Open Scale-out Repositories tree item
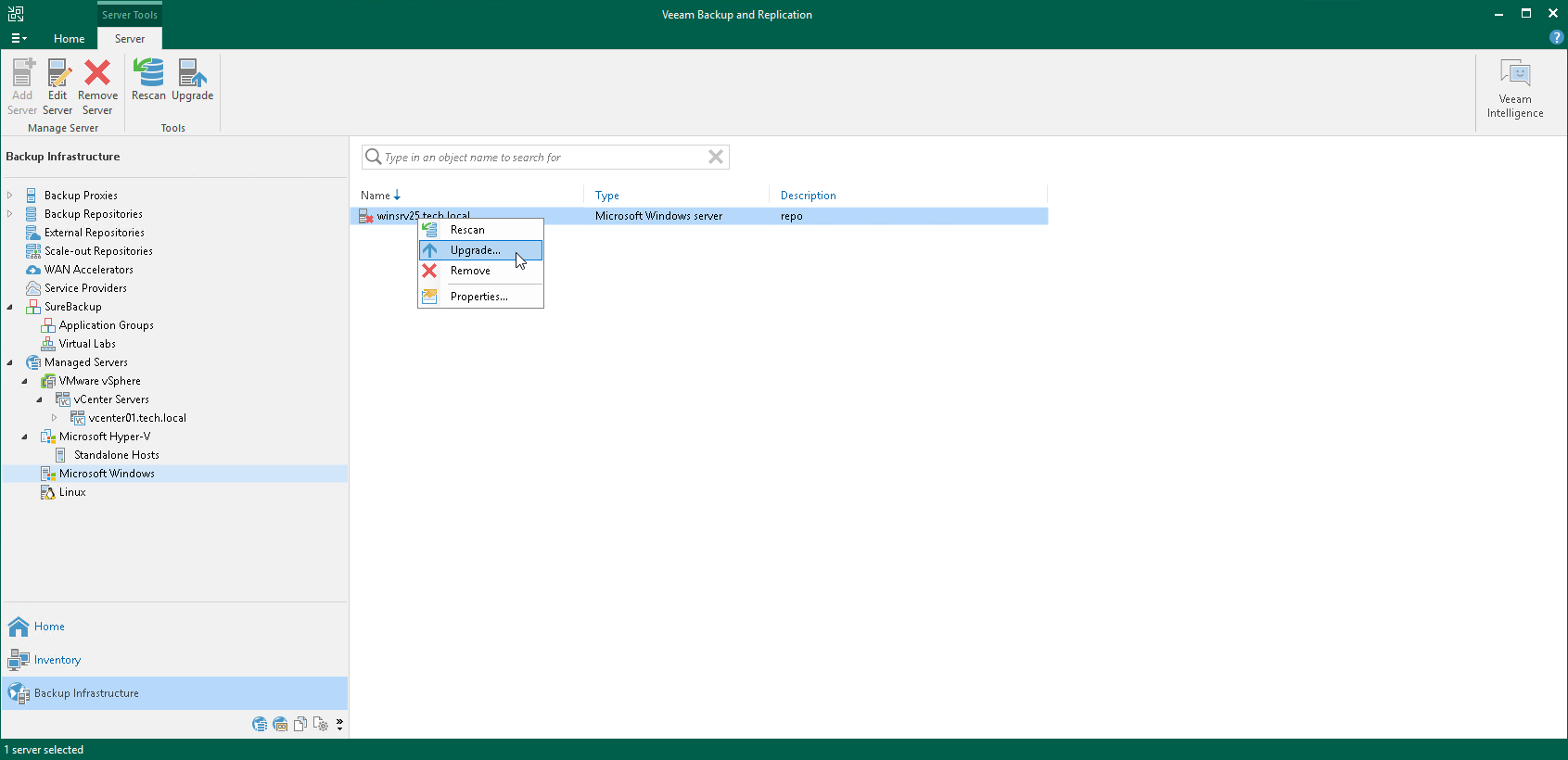The height and width of the screenshot is (760, 1568). [x=98, y=251]
